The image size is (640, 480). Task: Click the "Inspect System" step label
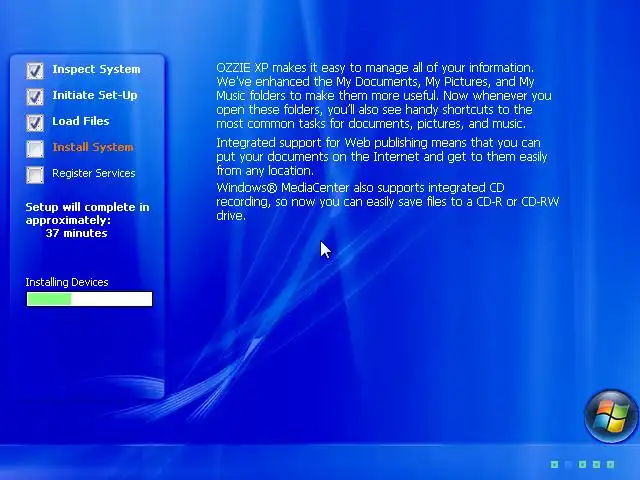coord(96,69)
